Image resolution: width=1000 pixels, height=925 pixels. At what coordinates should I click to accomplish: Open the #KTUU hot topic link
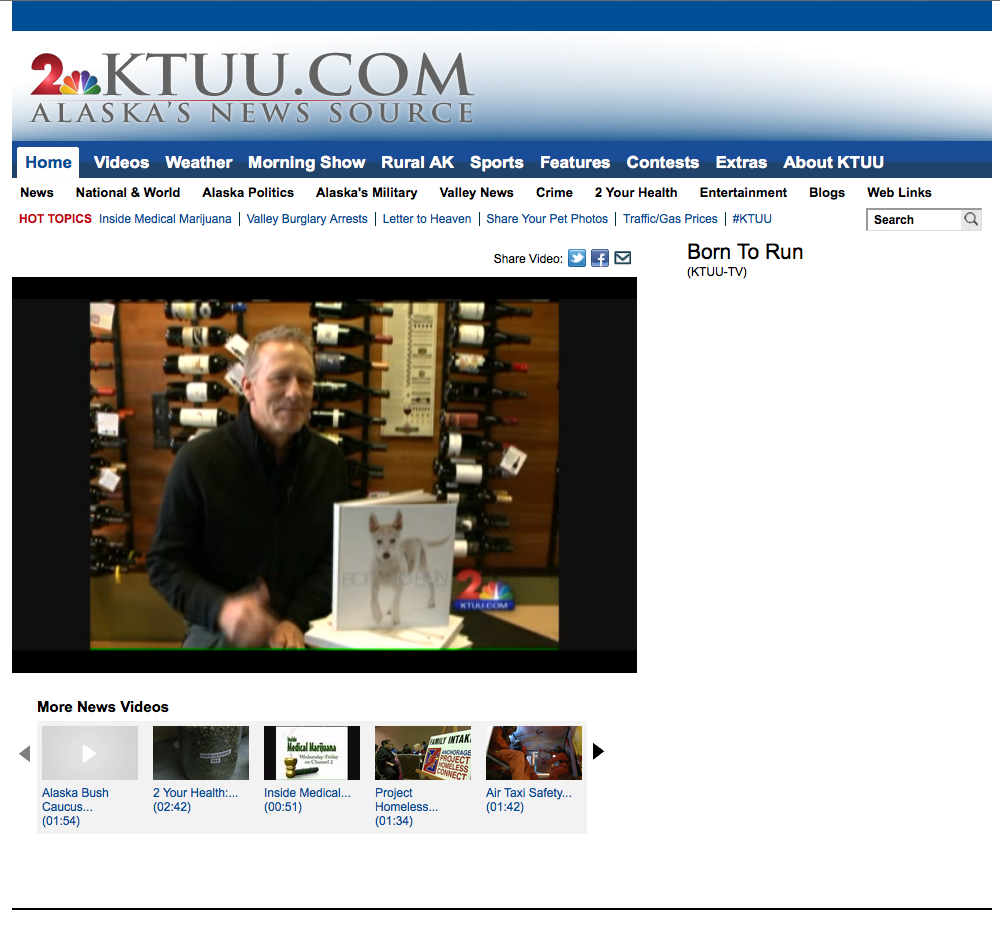tap(752, 219)
